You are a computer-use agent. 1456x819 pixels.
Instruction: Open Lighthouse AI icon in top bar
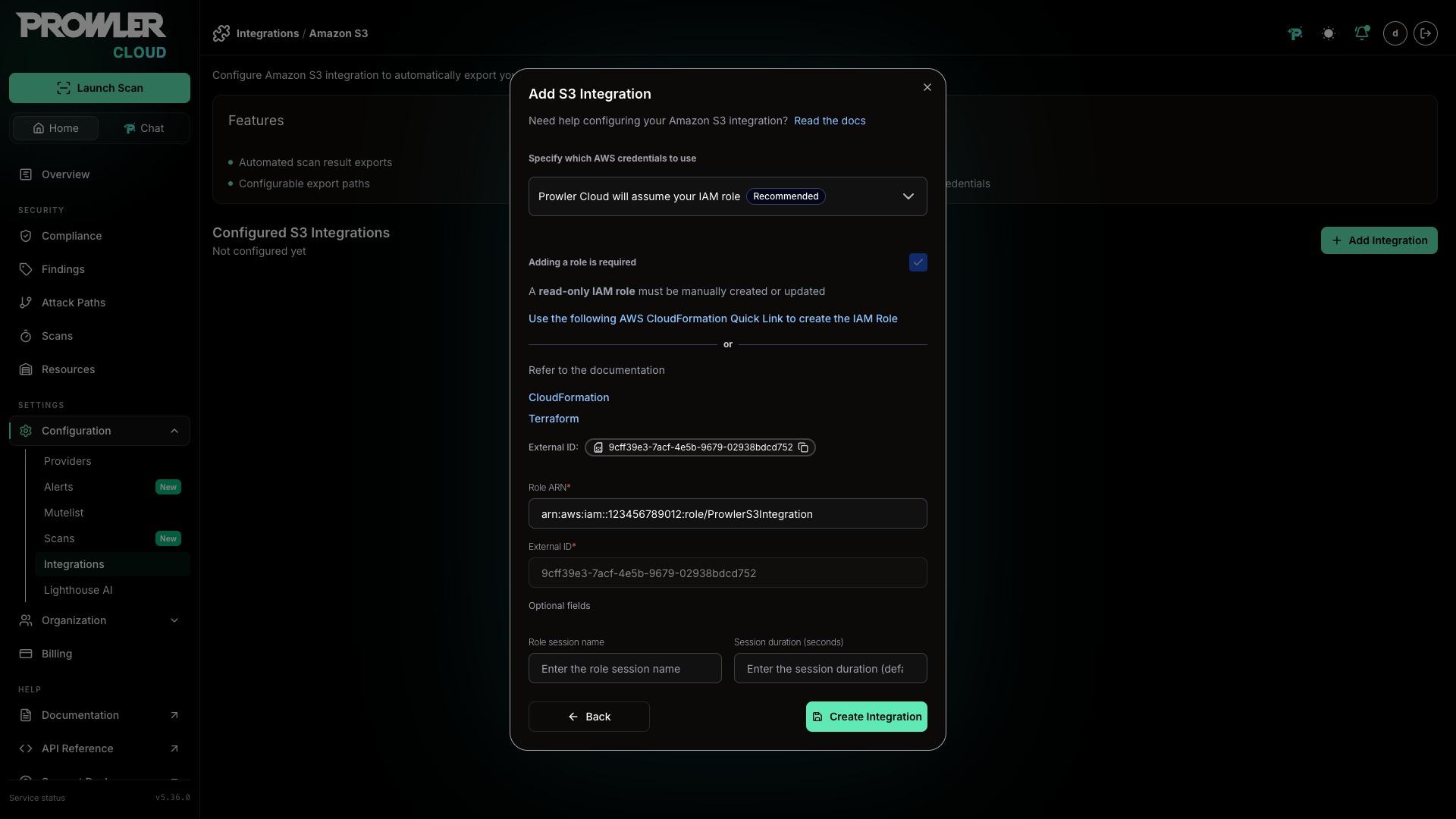point(1295,33)
